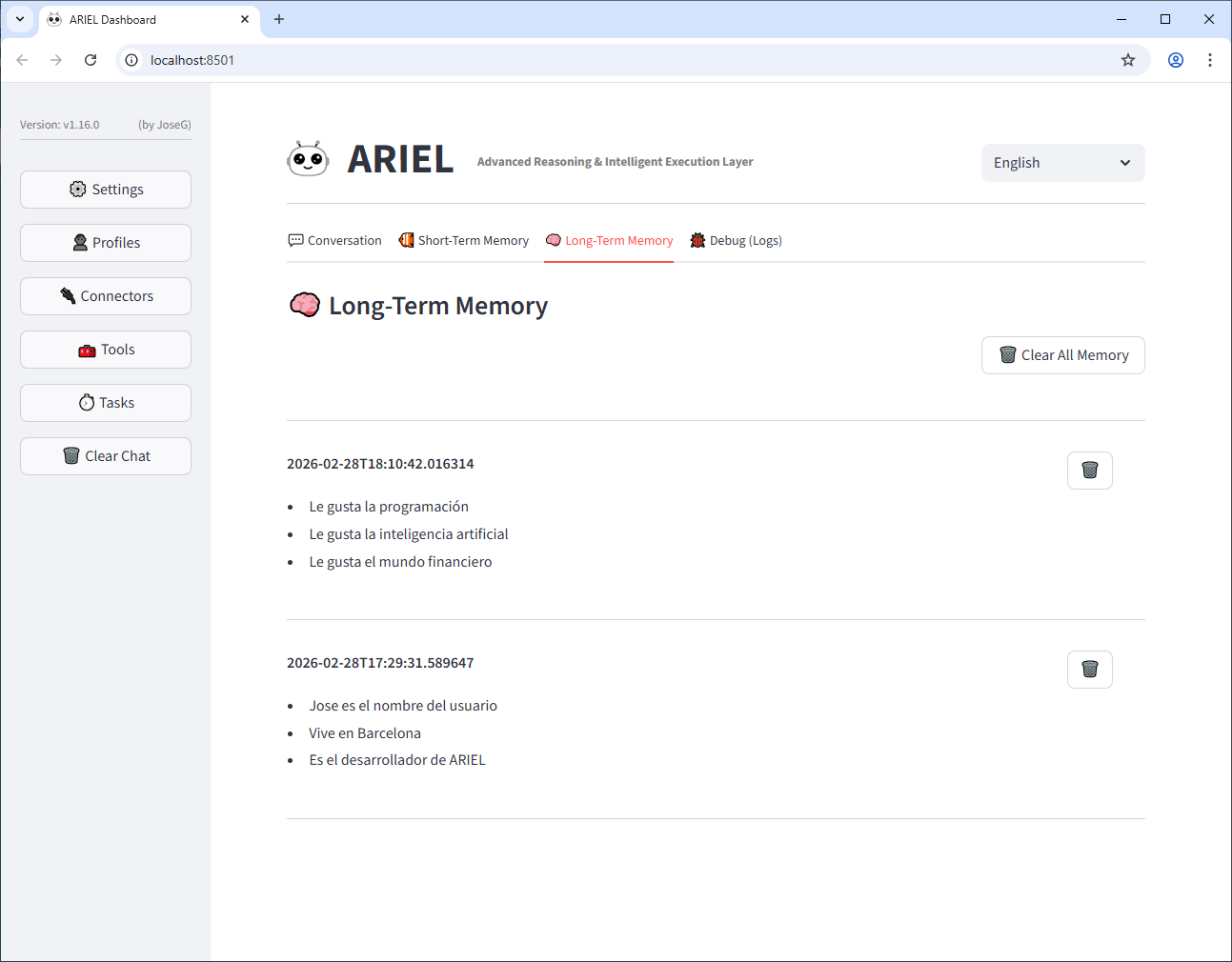Switch to Short-Term Memory tab
The width and height of the screenshot is (1232, 962).
[463, 241]
